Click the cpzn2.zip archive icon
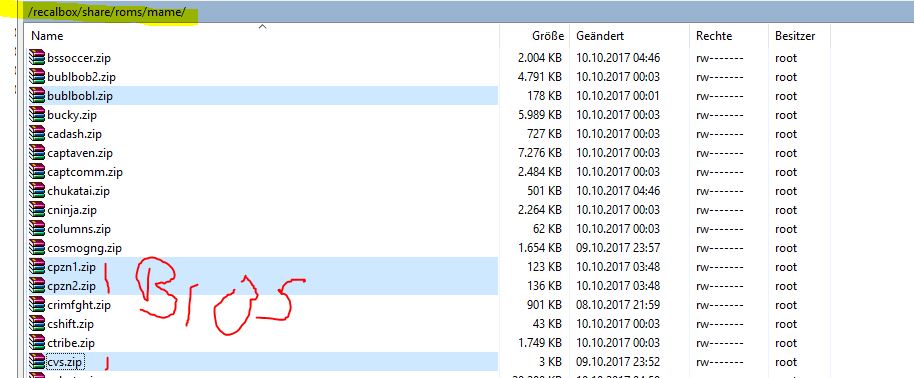The image size is (914, 378). pyautogui.click(x=37, y=286)
